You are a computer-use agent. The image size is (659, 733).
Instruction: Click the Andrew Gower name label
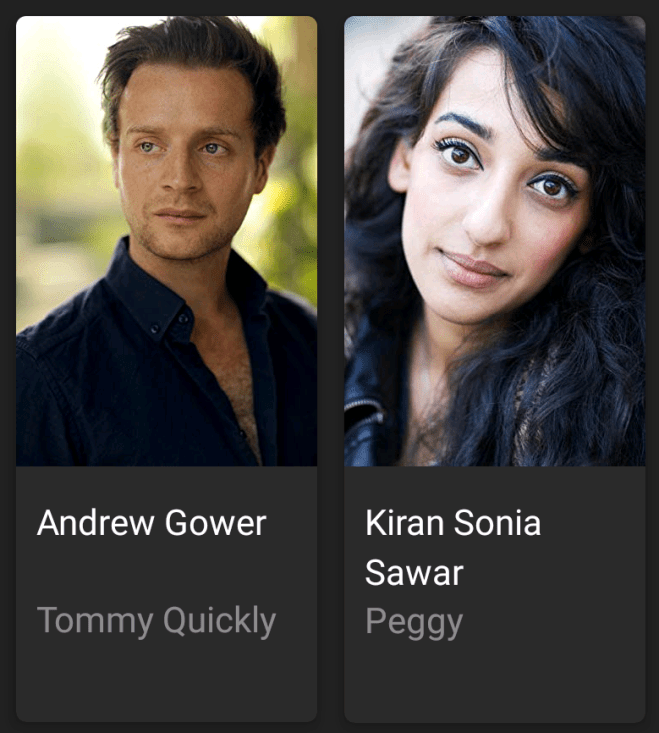(x=151, y=523)
